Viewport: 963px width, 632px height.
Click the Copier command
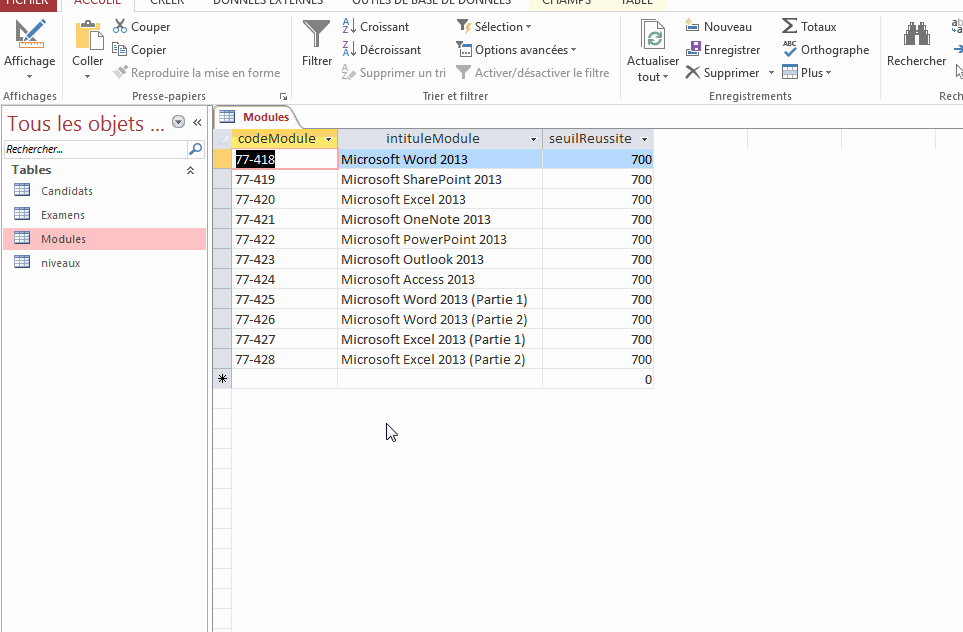tap(139, 50)
